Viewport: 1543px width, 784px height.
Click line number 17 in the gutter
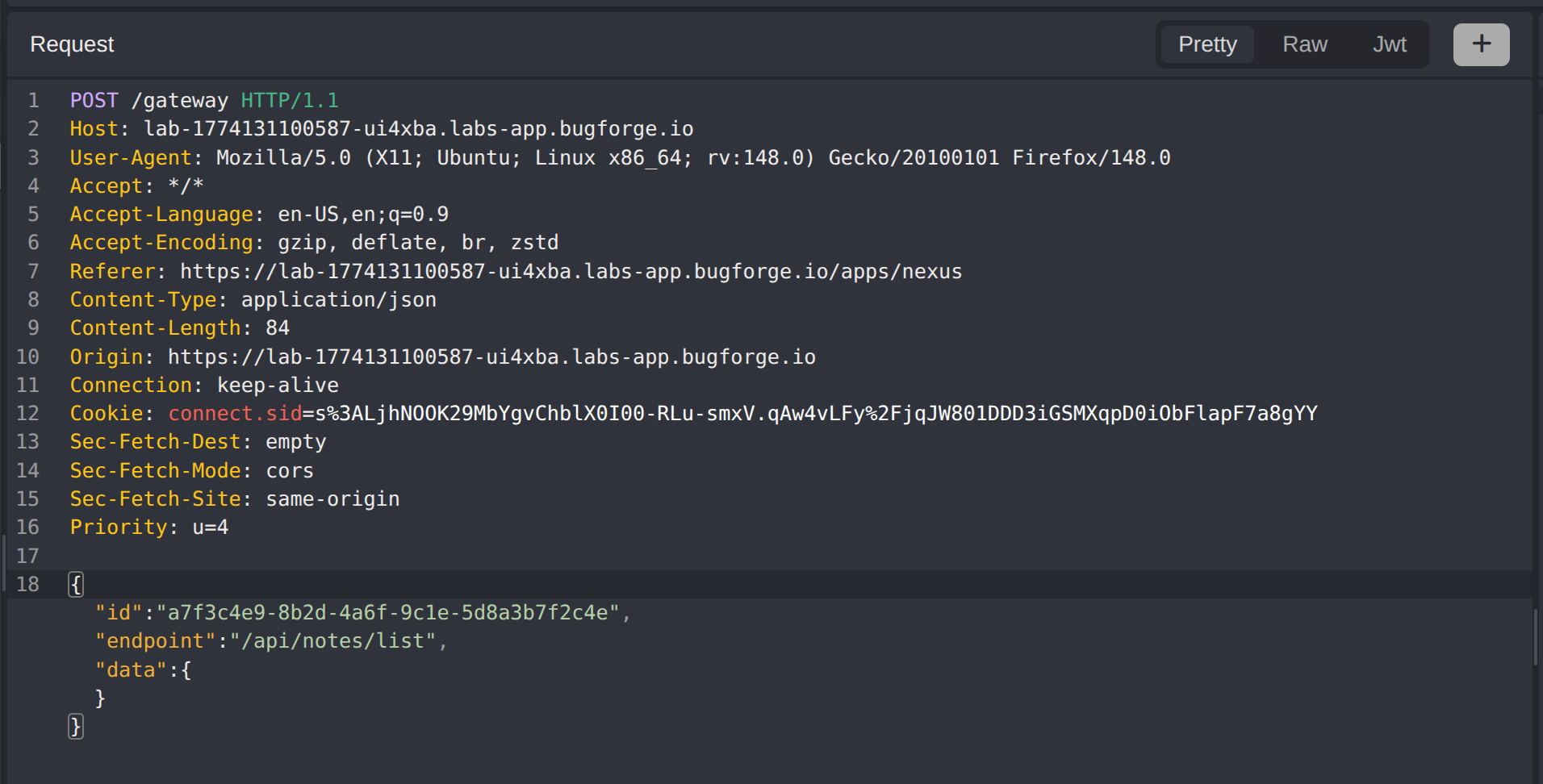(x=27, y=556)
